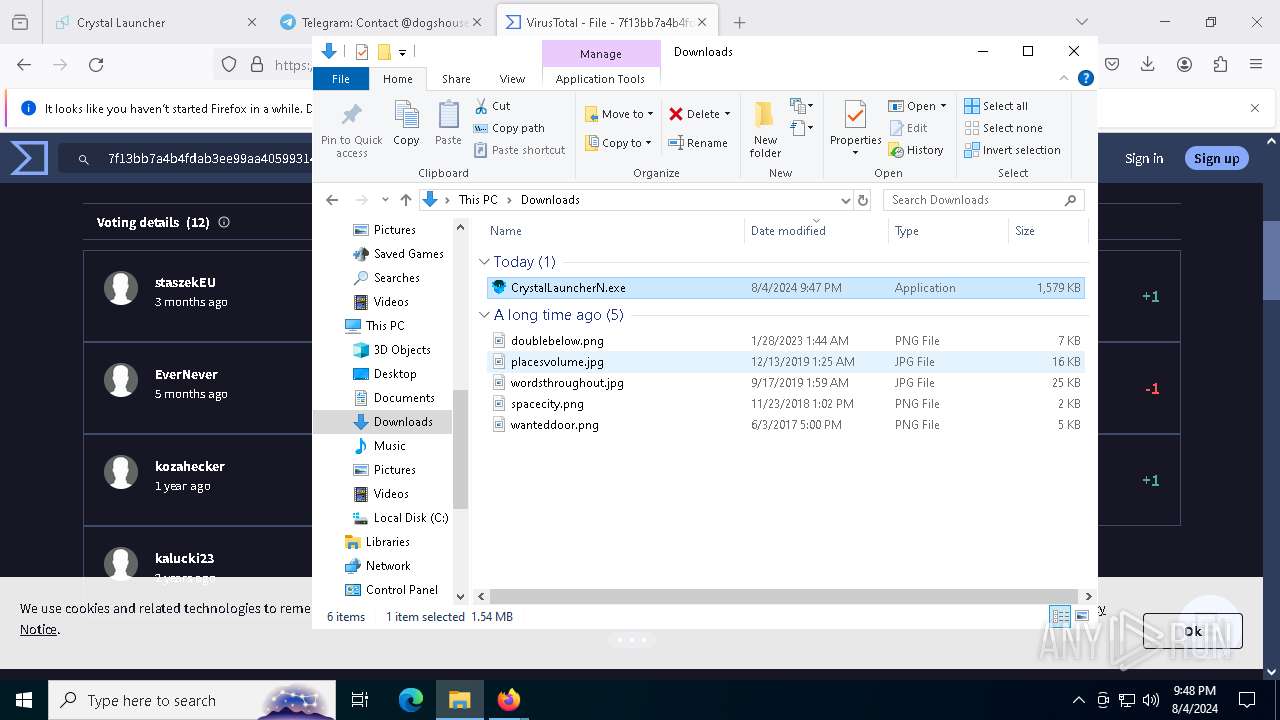This screenshot has width=1280, height=720.
Task: Click the History ribbon button
Action: click(916, 150)
